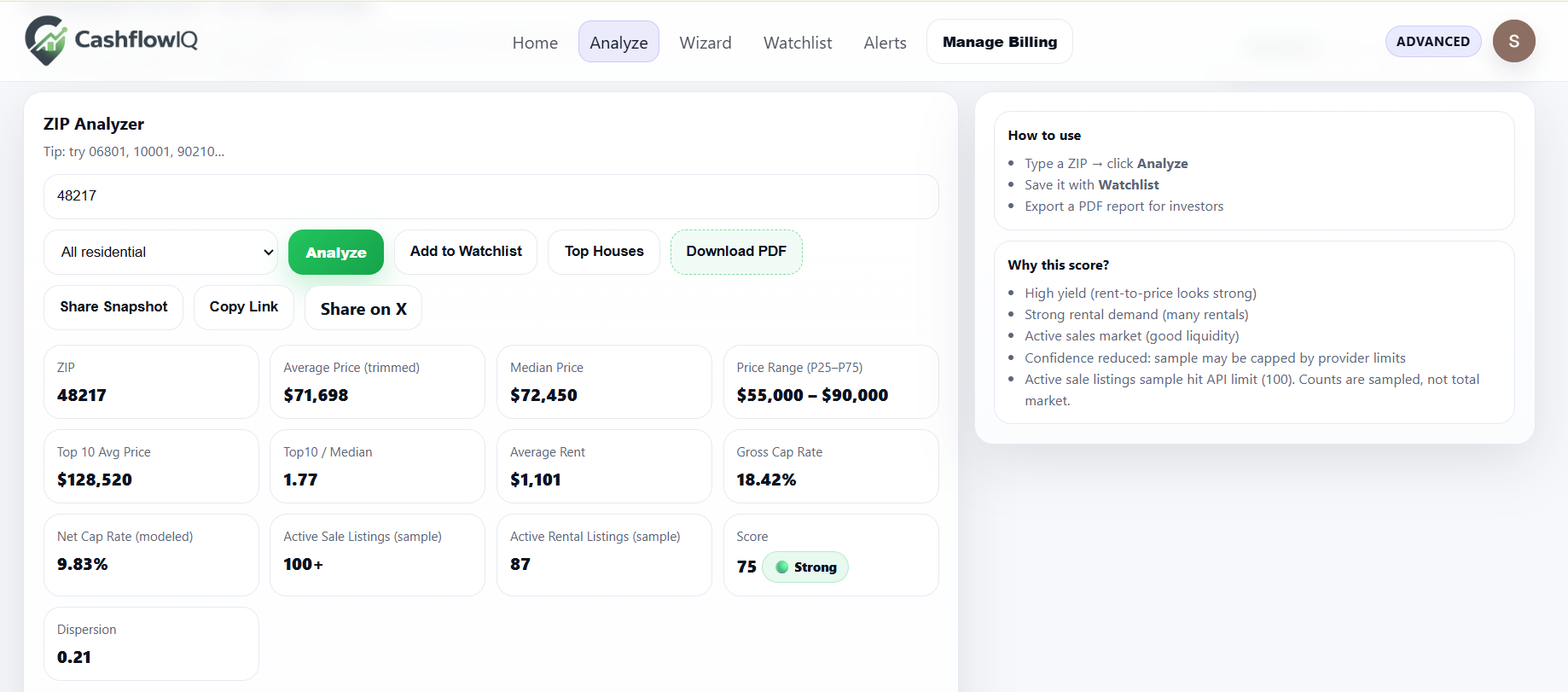This screenshot has width=1568, height=692.
Task: Click the 'Confidence reduced' reason line
Action: coord(1215,358)
